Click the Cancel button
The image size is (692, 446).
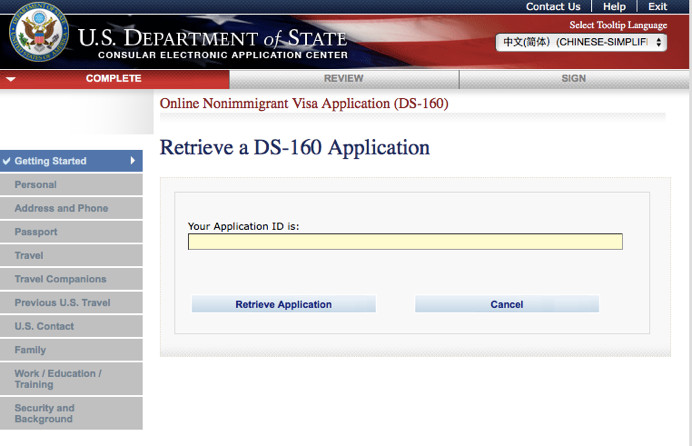(x=507, y=304)
